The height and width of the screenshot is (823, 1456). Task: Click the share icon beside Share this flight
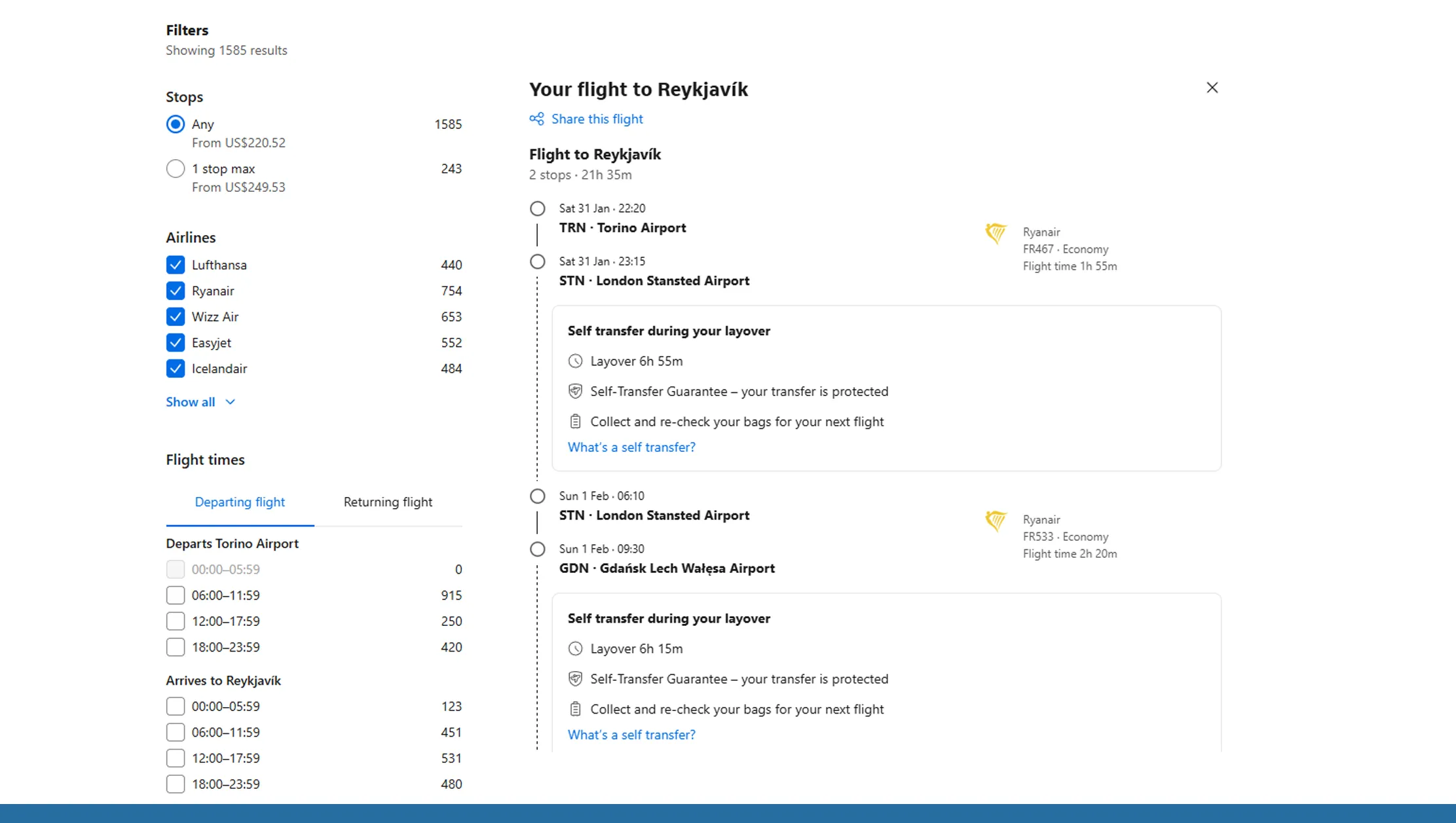(x=536, y=119)
